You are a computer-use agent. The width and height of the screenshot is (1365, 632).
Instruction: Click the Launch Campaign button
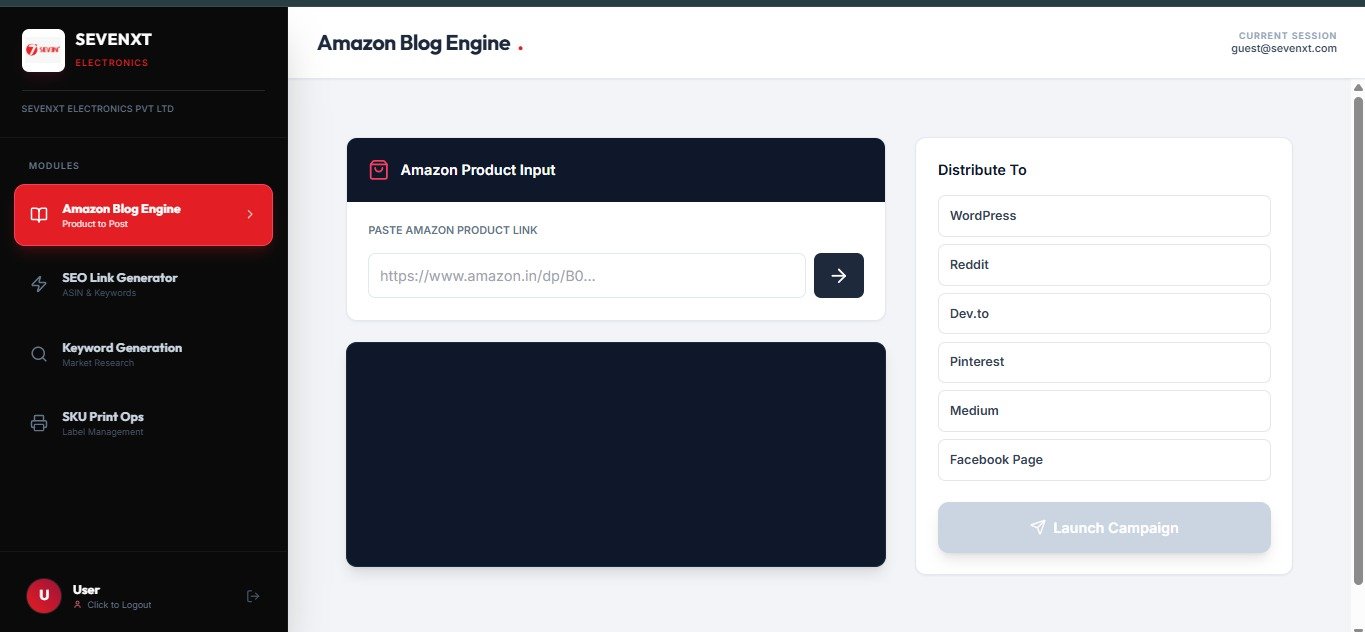1104,527
